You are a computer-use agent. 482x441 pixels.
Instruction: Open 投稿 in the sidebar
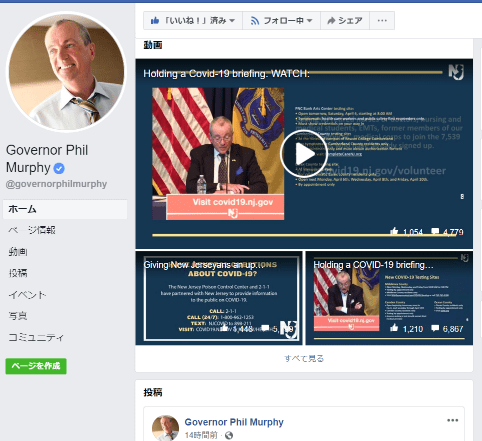[18, 273]
